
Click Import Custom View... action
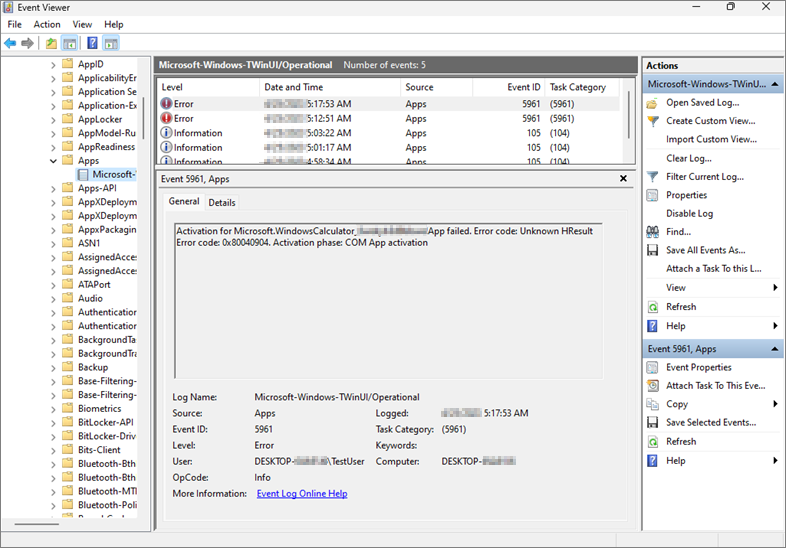[711, 139]
